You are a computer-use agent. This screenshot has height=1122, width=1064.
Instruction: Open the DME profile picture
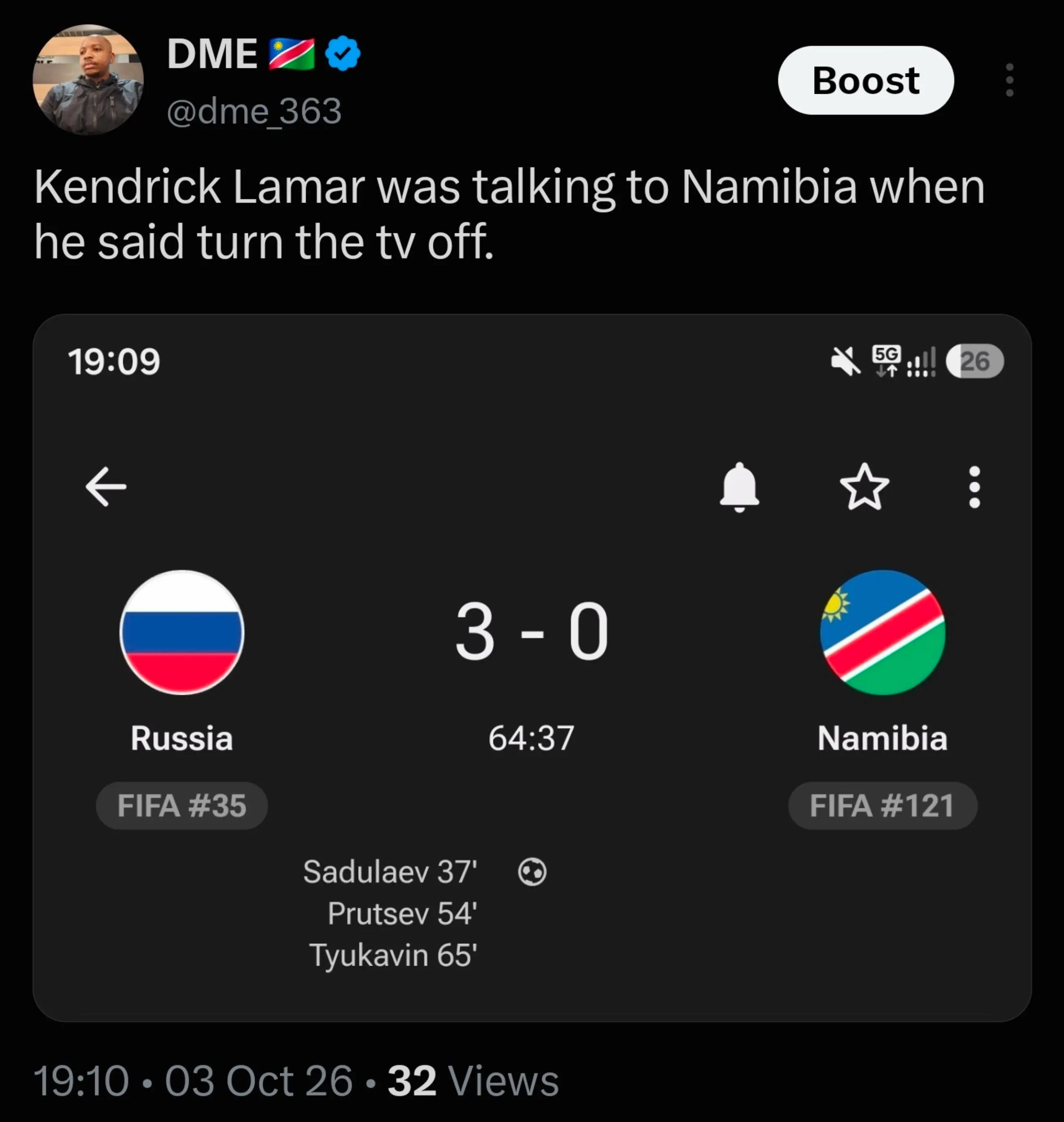pos(88,79)
